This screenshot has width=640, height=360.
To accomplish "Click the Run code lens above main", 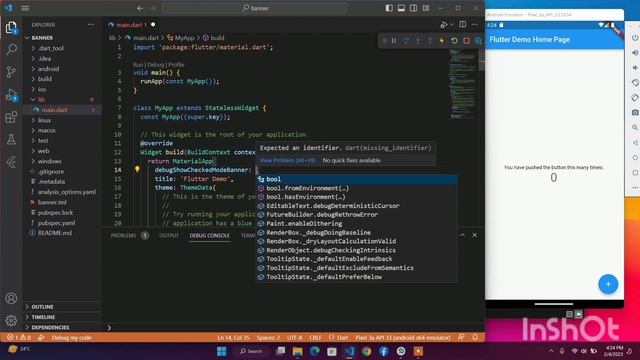I will pyautogui.click(x=138, y=64).
